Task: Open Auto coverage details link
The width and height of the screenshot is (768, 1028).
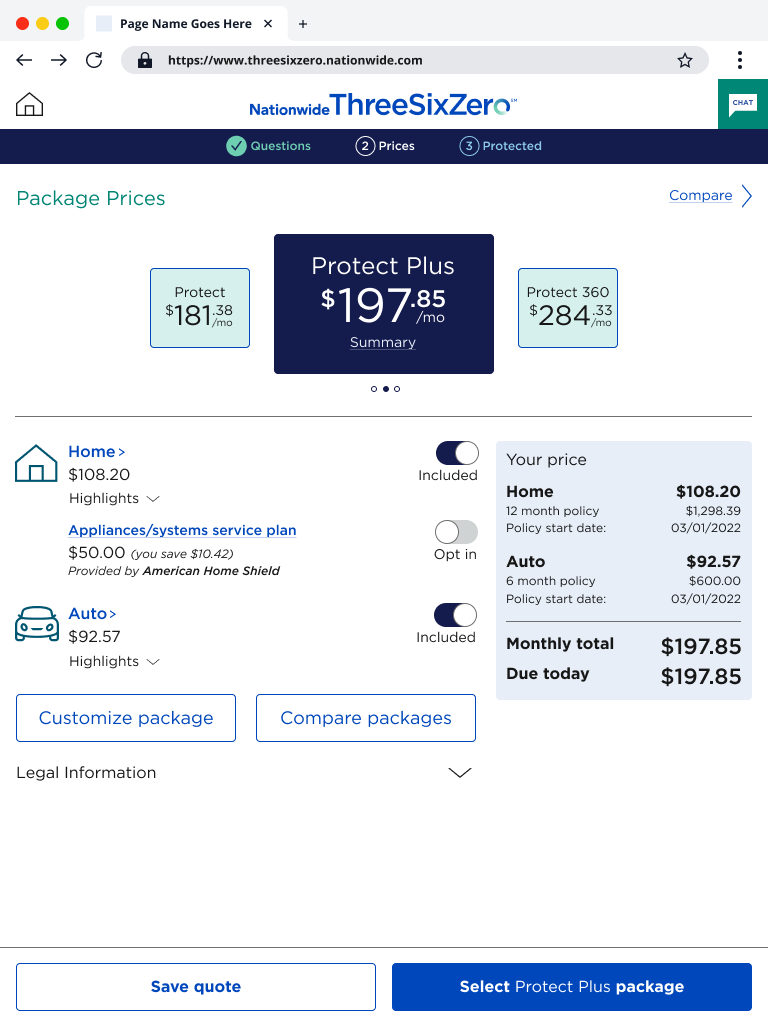Action: click(x=92, y=614)
